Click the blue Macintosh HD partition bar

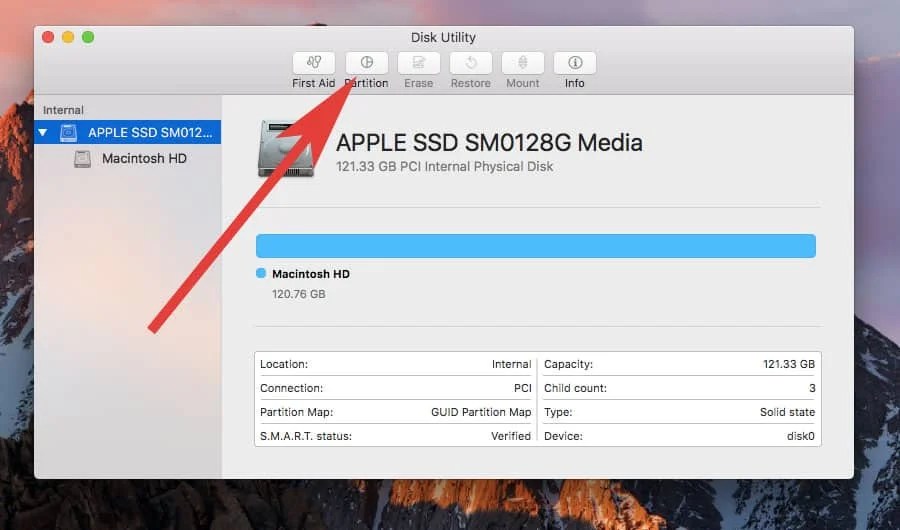click(536, 246)
